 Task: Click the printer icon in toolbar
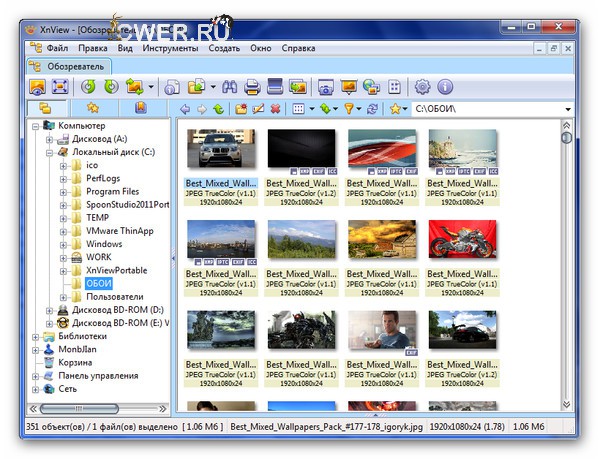tap(252, 87)
